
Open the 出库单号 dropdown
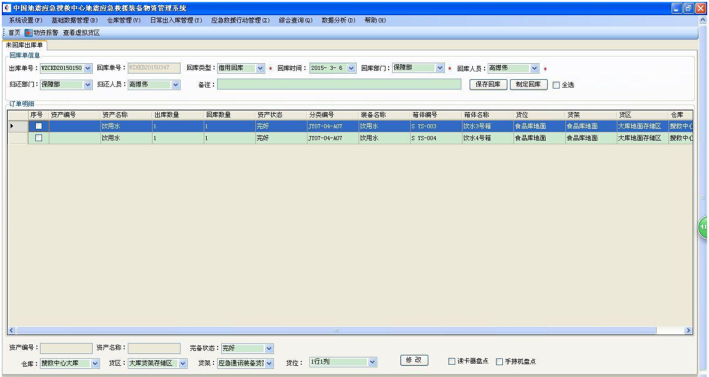click(x=88, y=68)
